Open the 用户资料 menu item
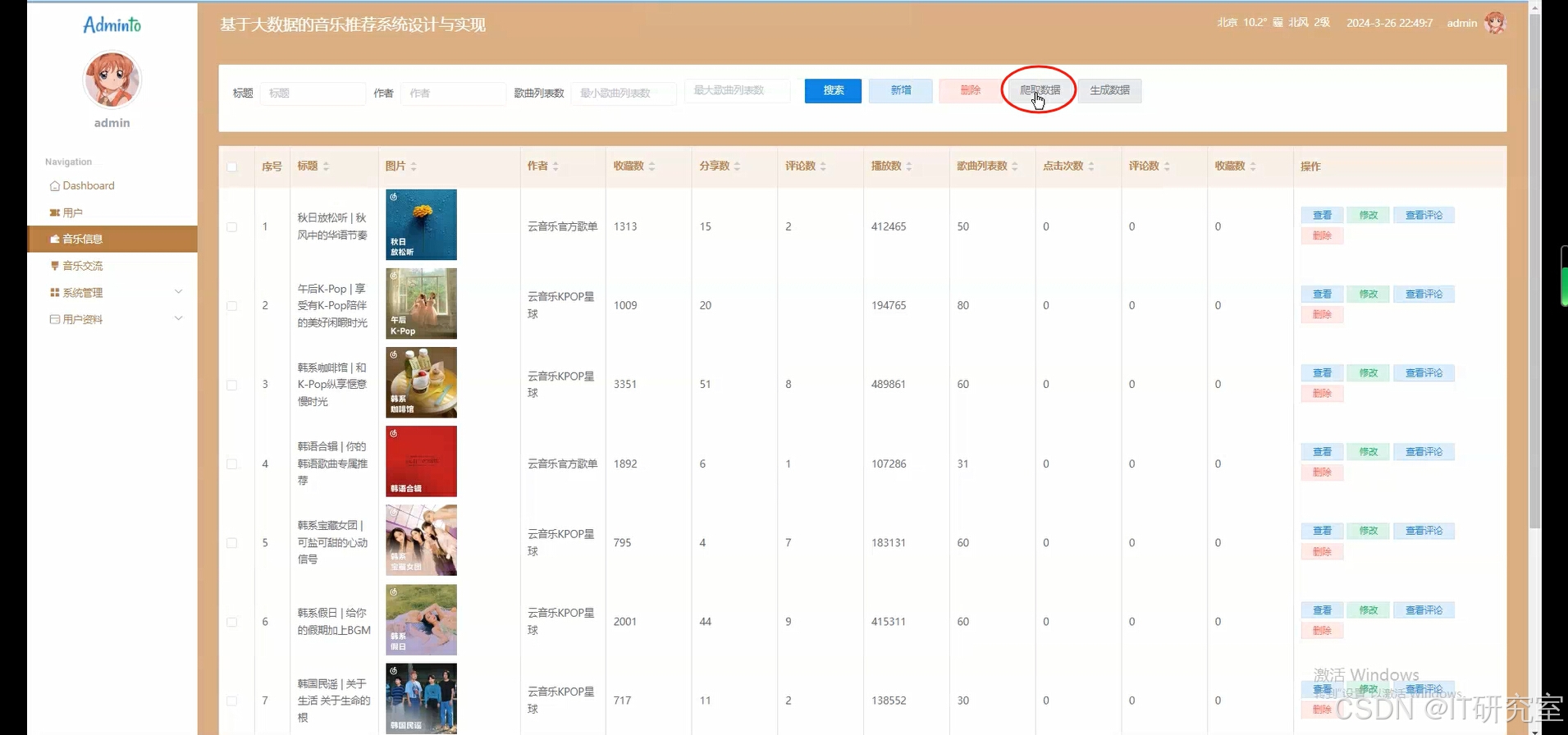 click(x=112, y=319)
